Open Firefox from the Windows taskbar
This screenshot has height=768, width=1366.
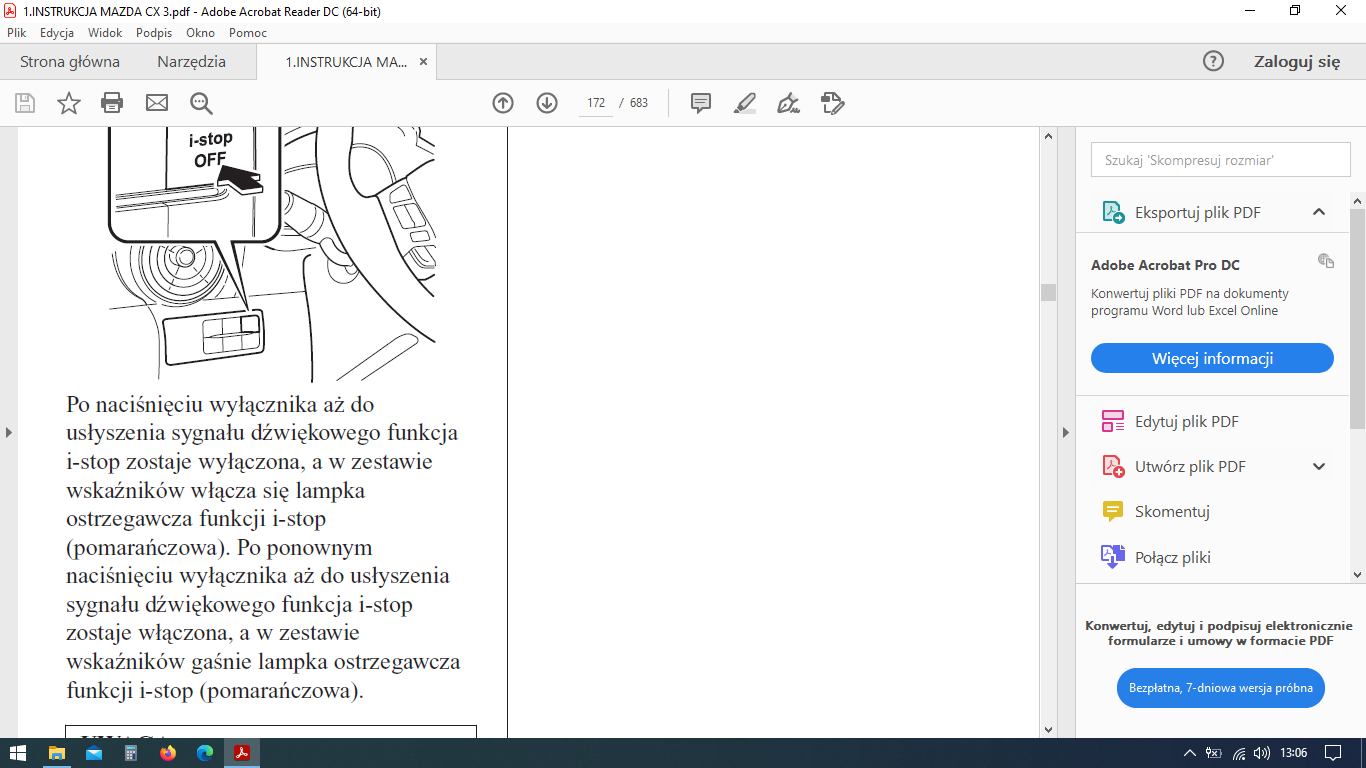point(167,753)
